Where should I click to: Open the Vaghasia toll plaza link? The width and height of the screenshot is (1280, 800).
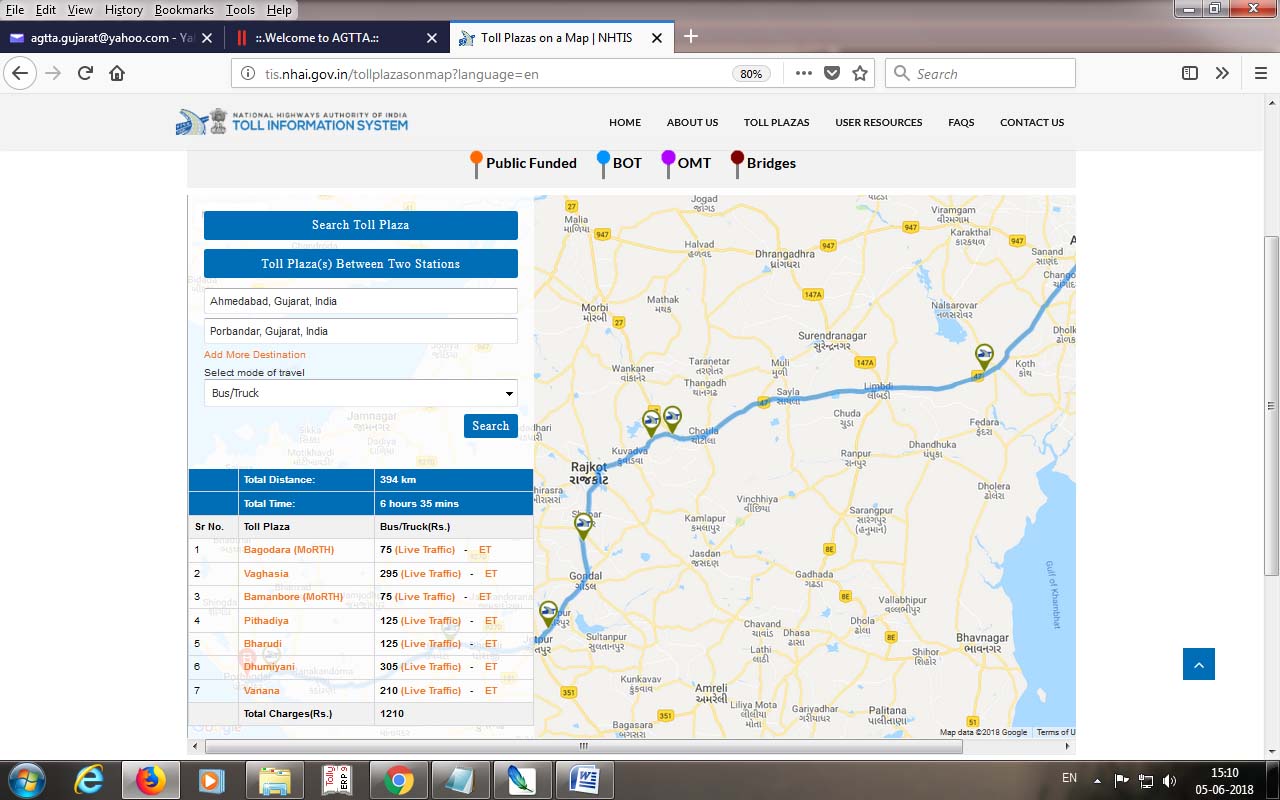266,574
